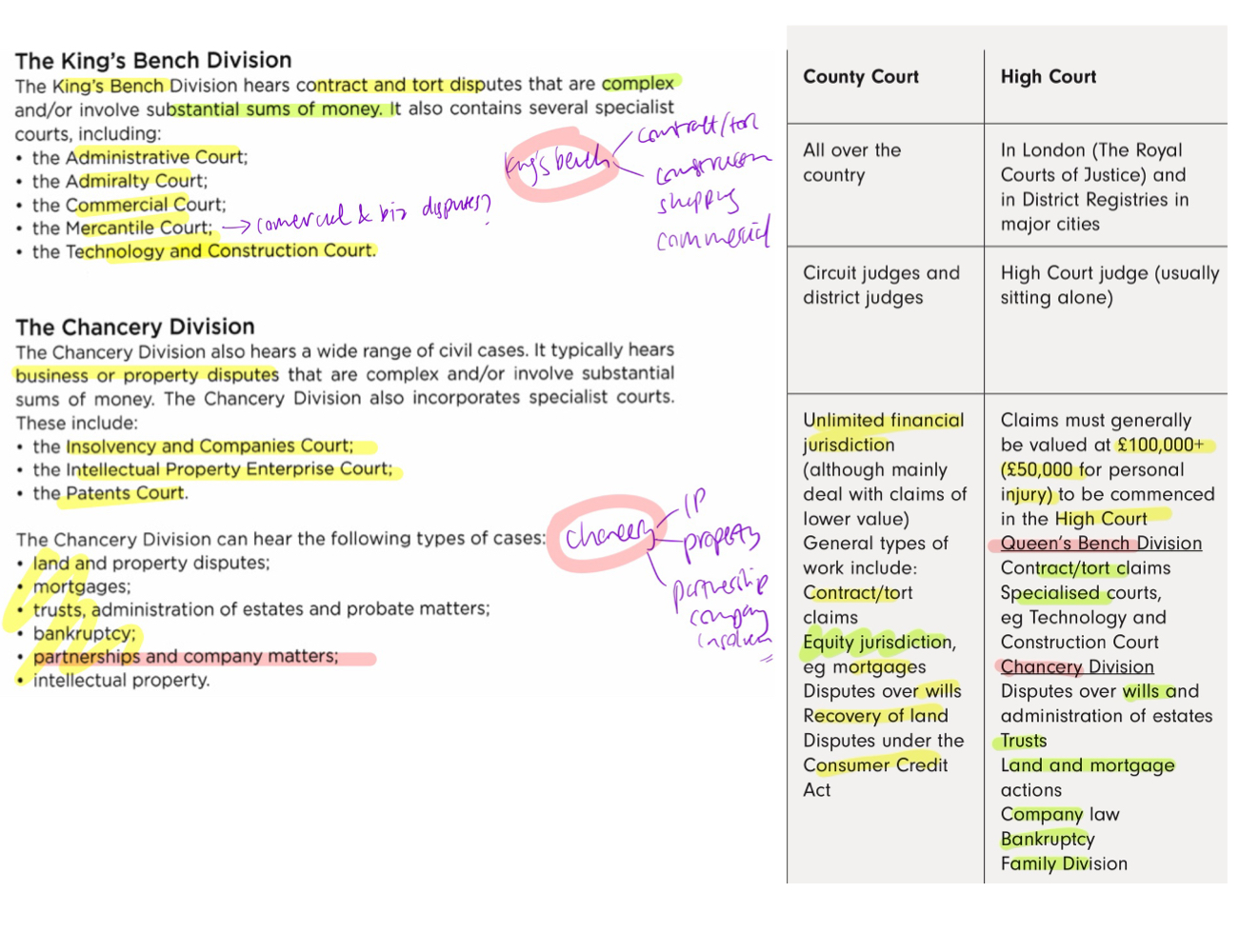
Task: Click 'Consumer Credit' in County Court column
Action: (x=875, y=765)
